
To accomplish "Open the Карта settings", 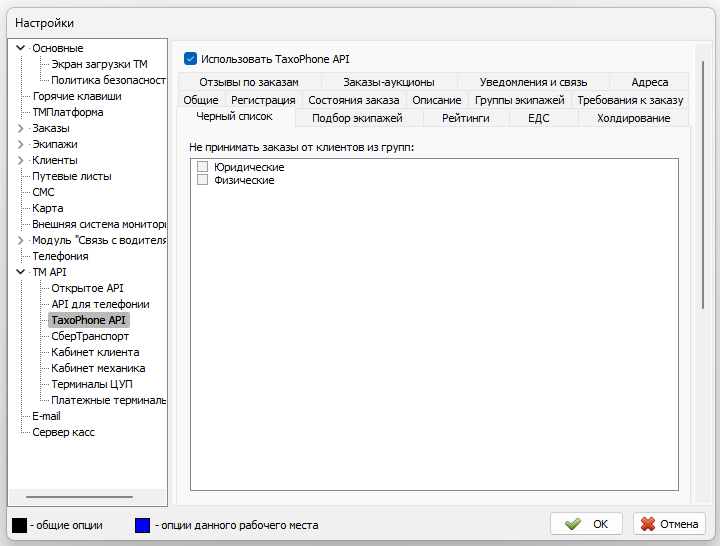I will [48, 208].
